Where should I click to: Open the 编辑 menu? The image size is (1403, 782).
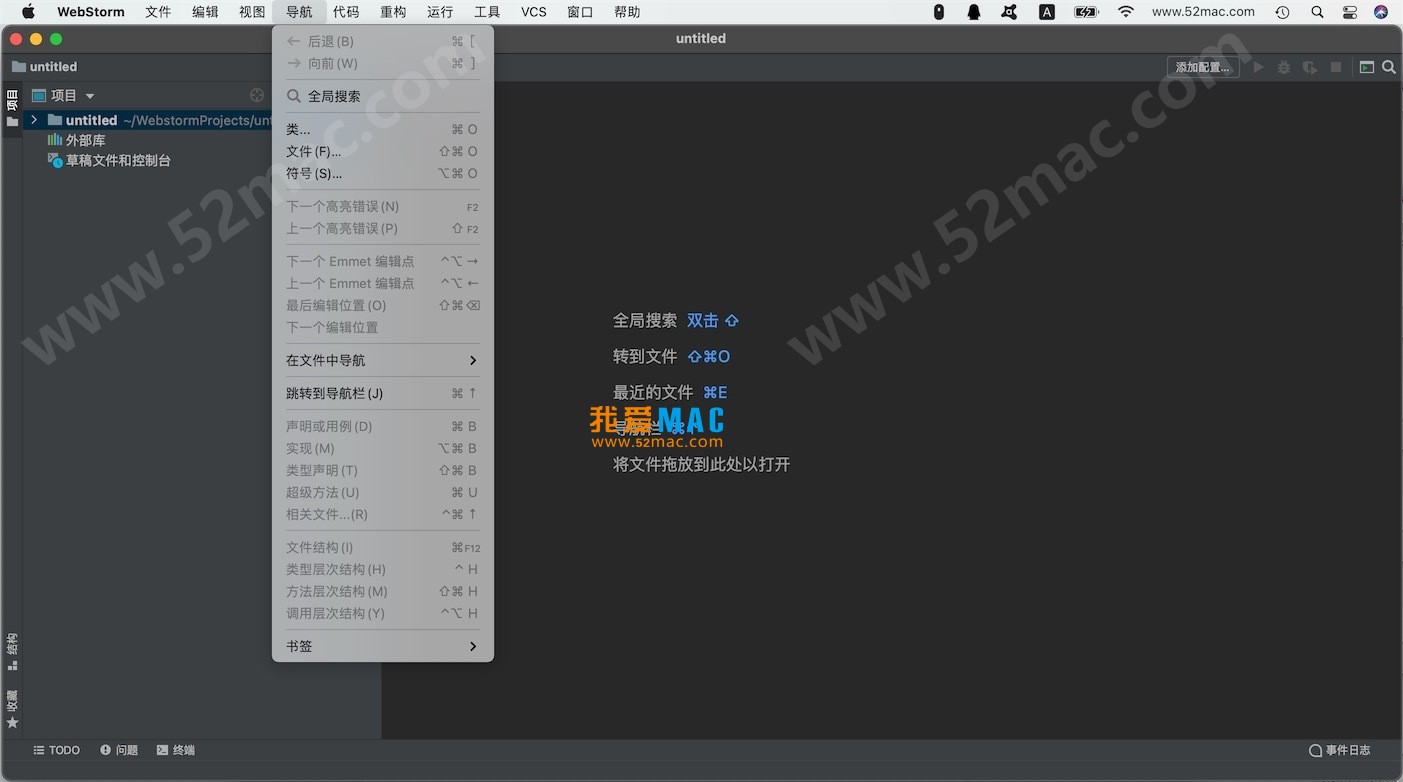point(205,12)
